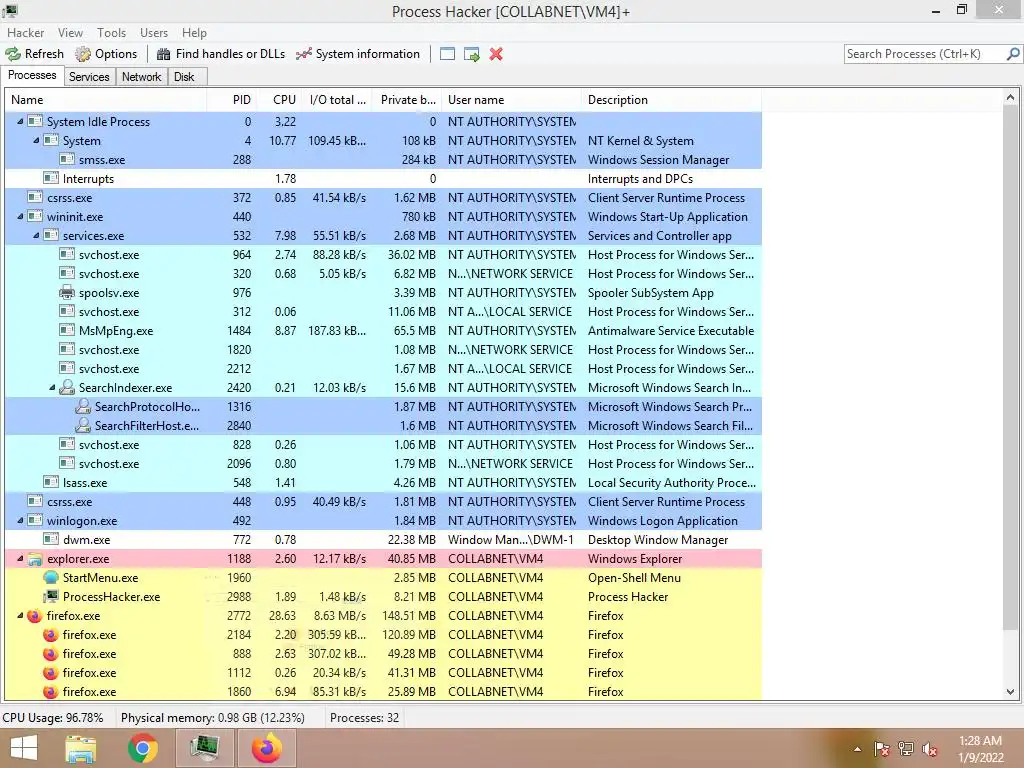Switch to the Services tab
Image resolution: width=1024 pixels, height=768 pixels.
89,76
